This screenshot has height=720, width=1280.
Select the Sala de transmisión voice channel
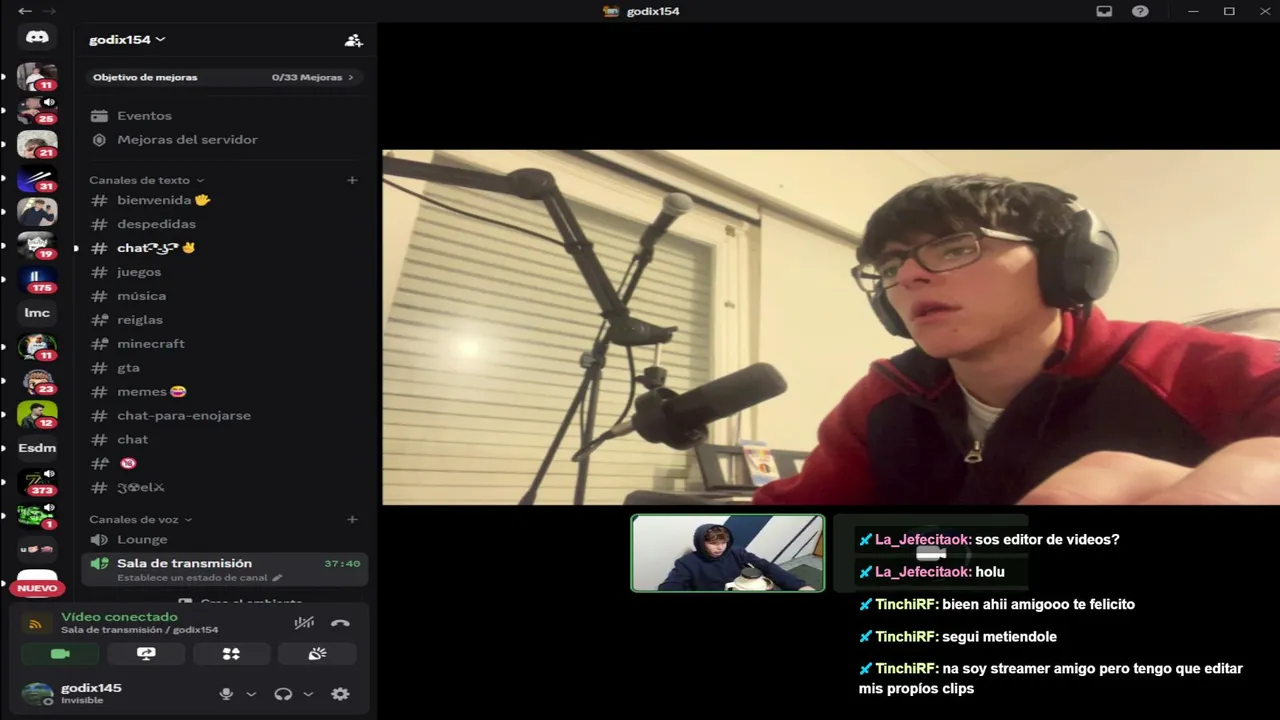tap(224, 569)
